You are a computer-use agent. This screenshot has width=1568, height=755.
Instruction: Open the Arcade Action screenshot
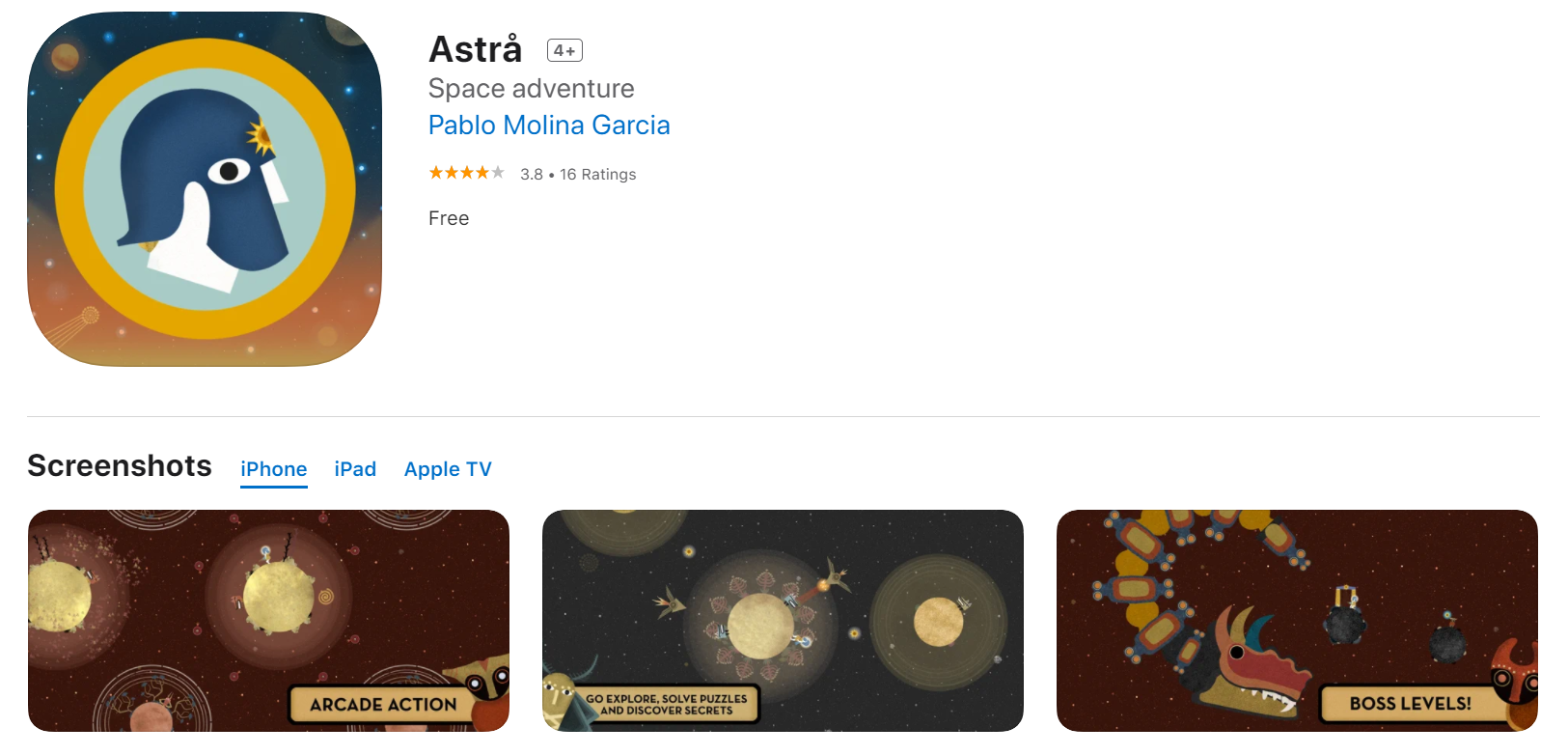268,621
